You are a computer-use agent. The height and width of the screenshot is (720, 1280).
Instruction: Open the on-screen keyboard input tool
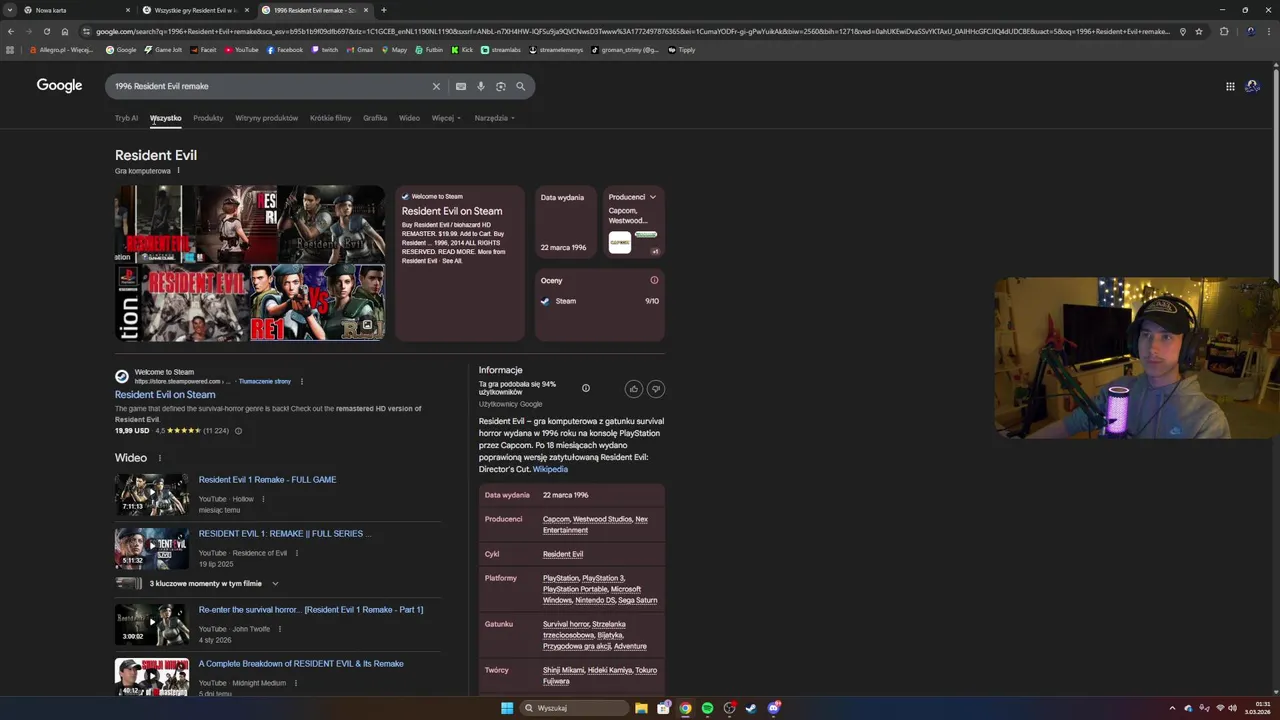(x=461, y=86)
